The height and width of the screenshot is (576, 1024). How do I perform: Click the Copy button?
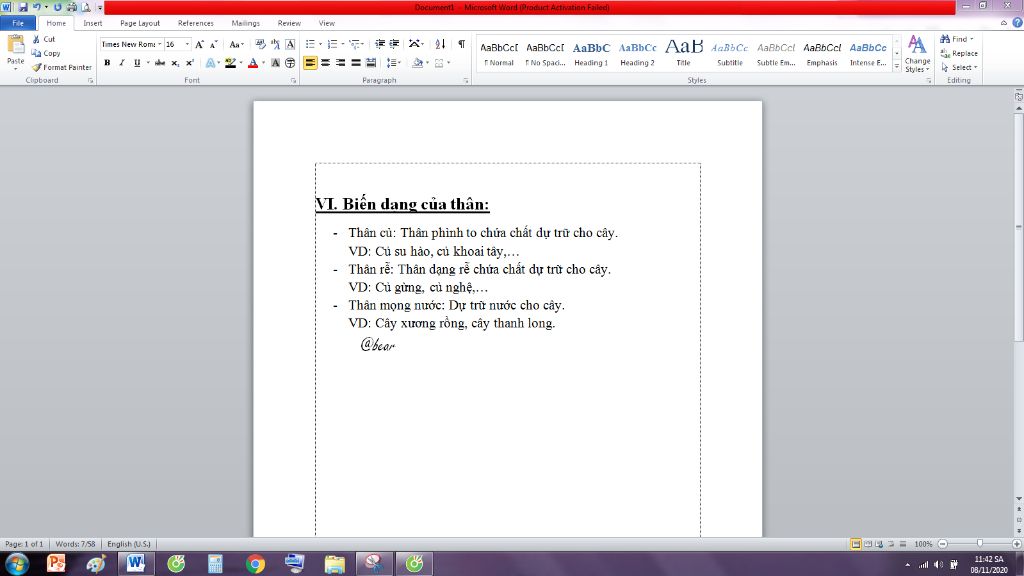(x=46, y=54)
